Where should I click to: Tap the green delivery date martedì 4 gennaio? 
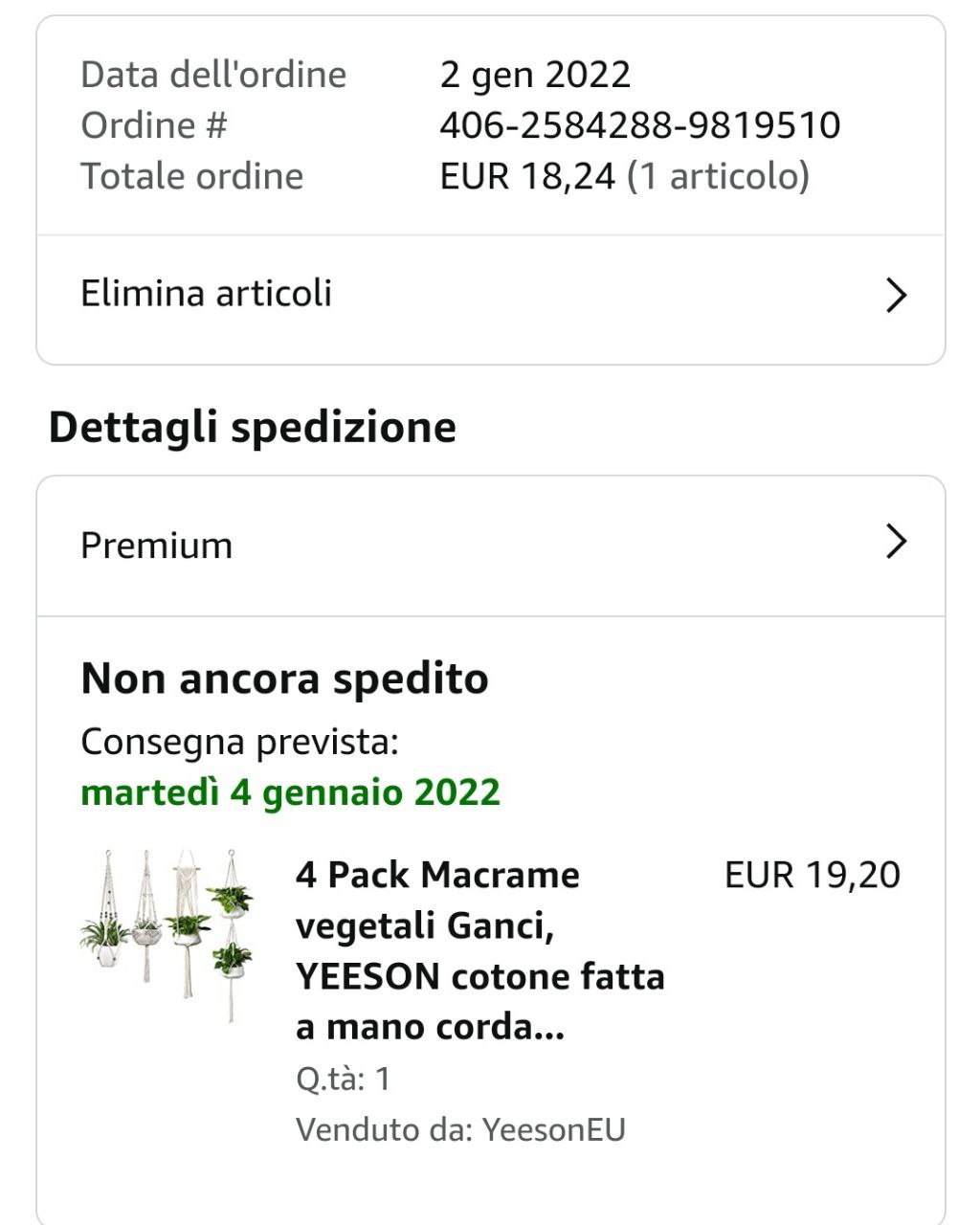pos(290,792)
